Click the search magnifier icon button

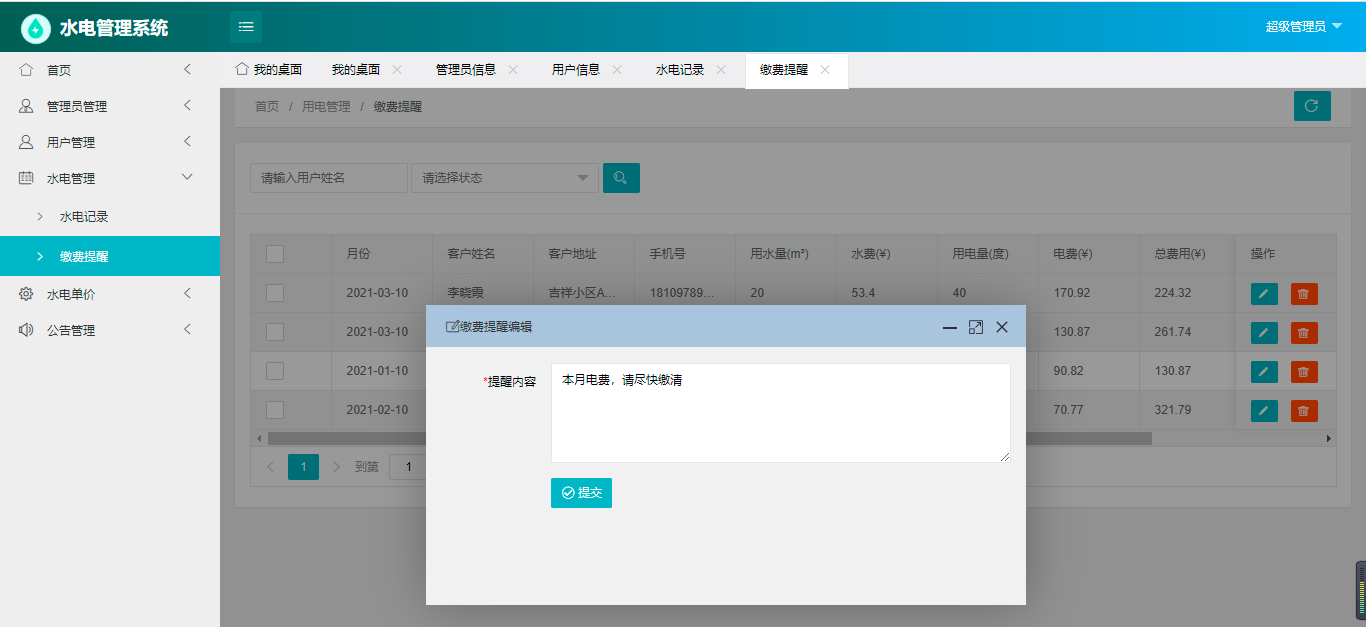point(621,178)
